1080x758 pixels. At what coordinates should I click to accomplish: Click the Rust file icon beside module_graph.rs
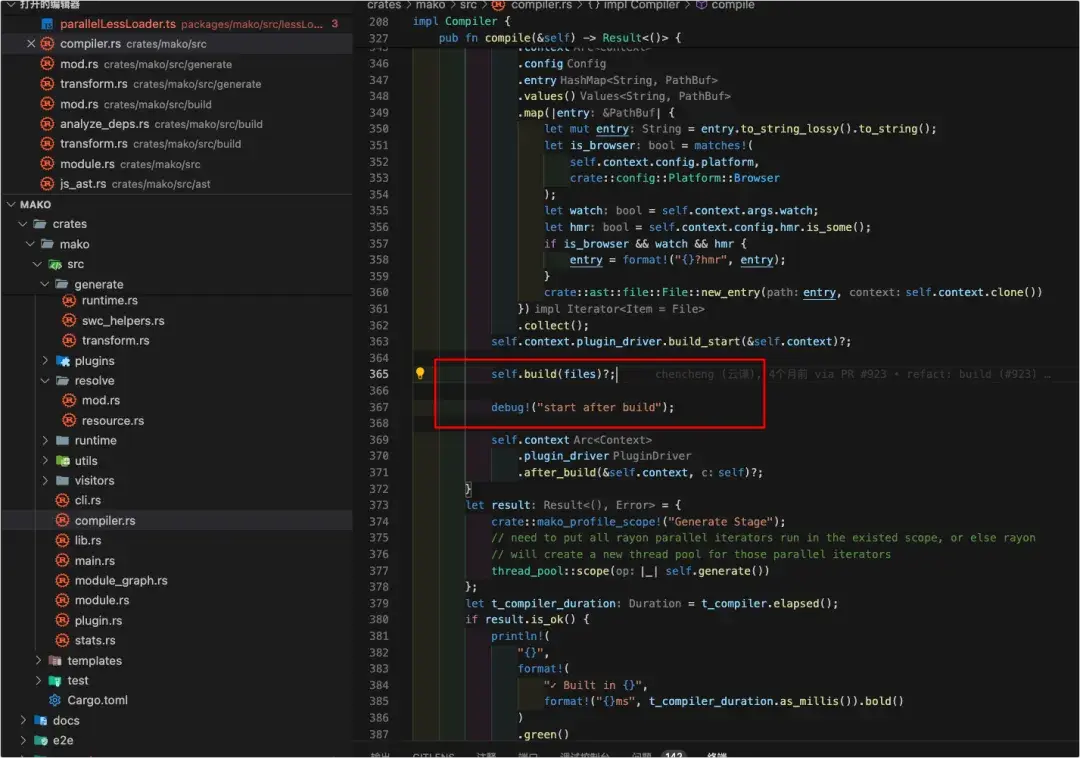click(x=62, y=580)
